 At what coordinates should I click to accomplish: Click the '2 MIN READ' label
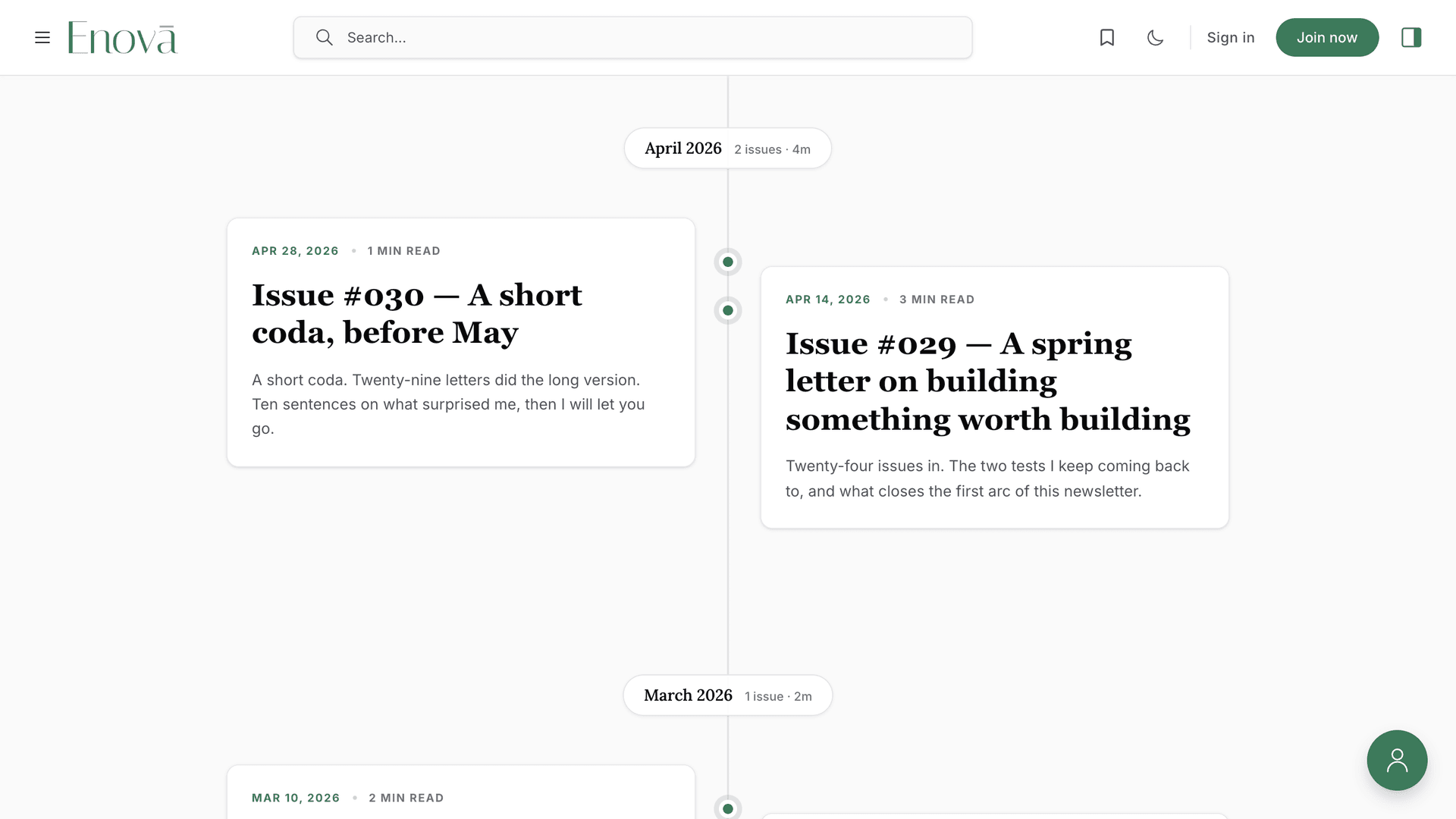pyautogui.click(x=406, y=798)
